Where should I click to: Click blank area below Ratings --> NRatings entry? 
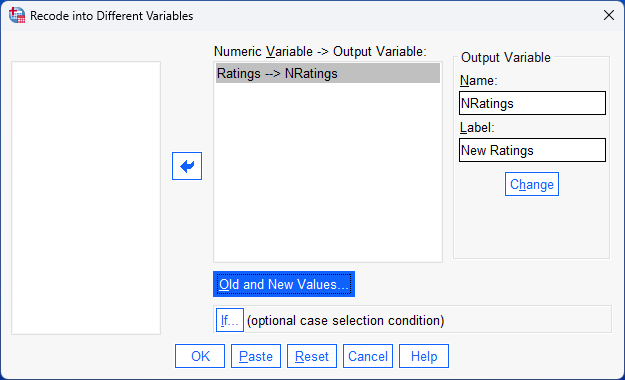click(x=328, y=171)
